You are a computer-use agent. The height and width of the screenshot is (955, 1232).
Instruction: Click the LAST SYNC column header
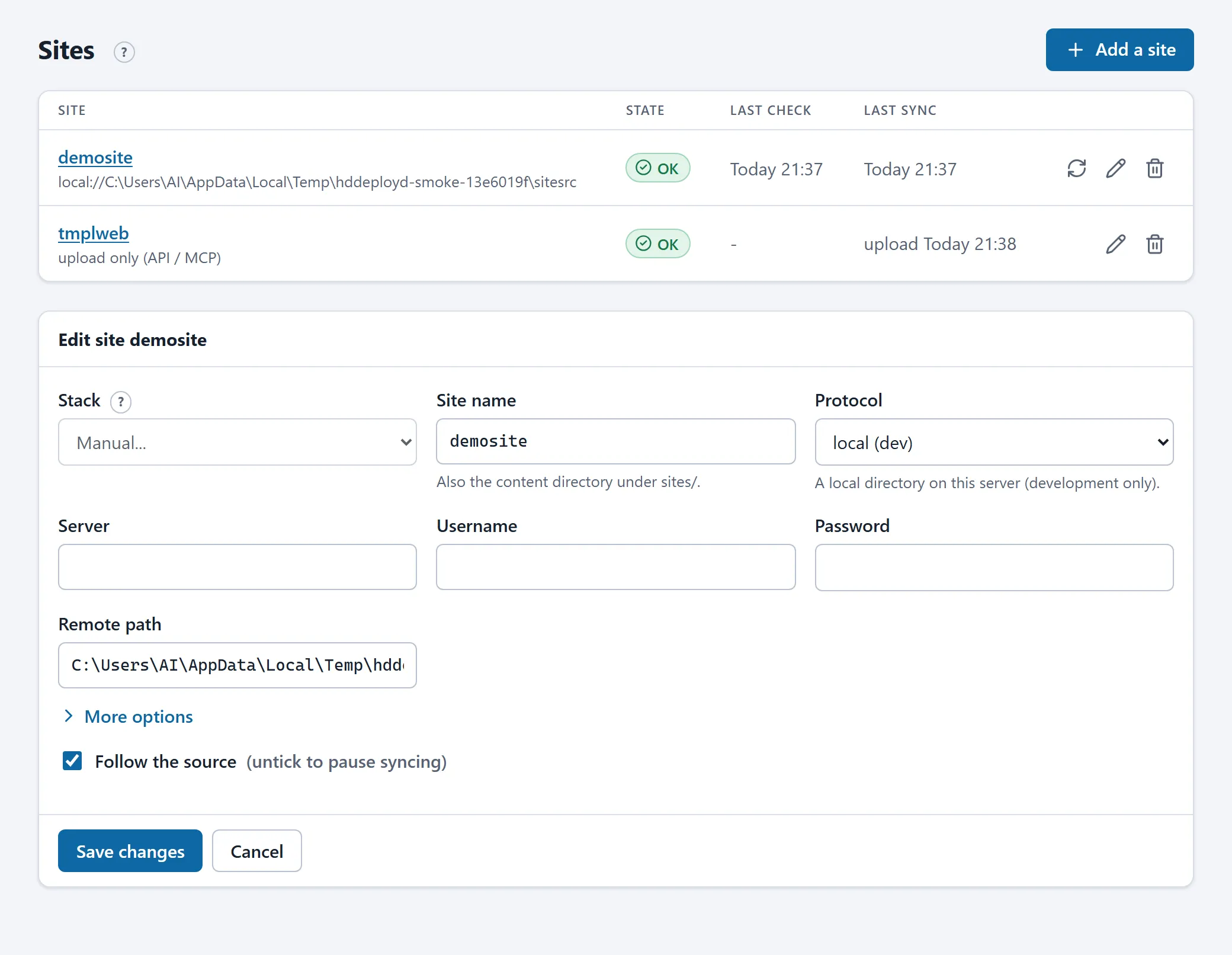tap(900, 110)
